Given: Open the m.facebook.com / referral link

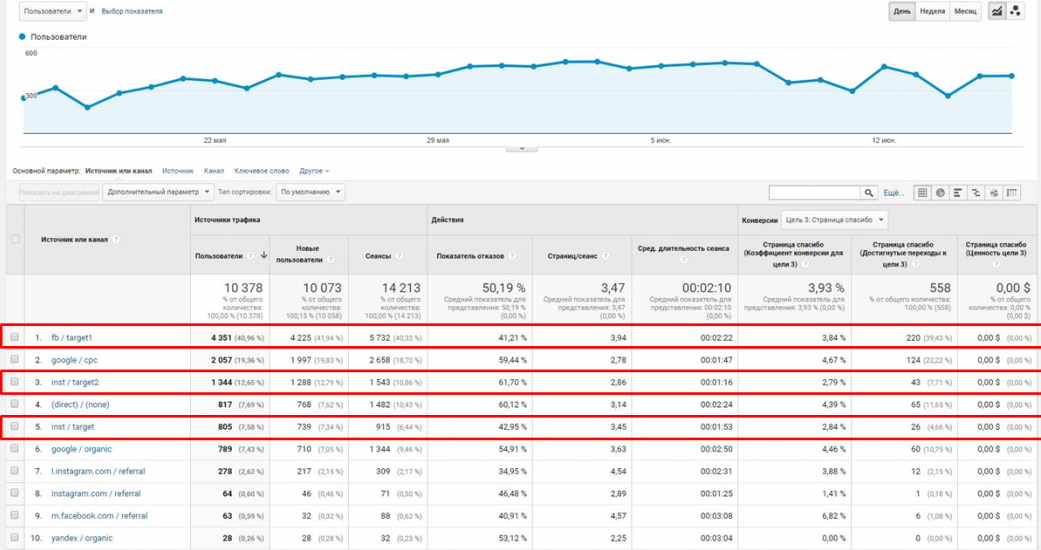Looking at the screenshot, I should coord(100,515).
